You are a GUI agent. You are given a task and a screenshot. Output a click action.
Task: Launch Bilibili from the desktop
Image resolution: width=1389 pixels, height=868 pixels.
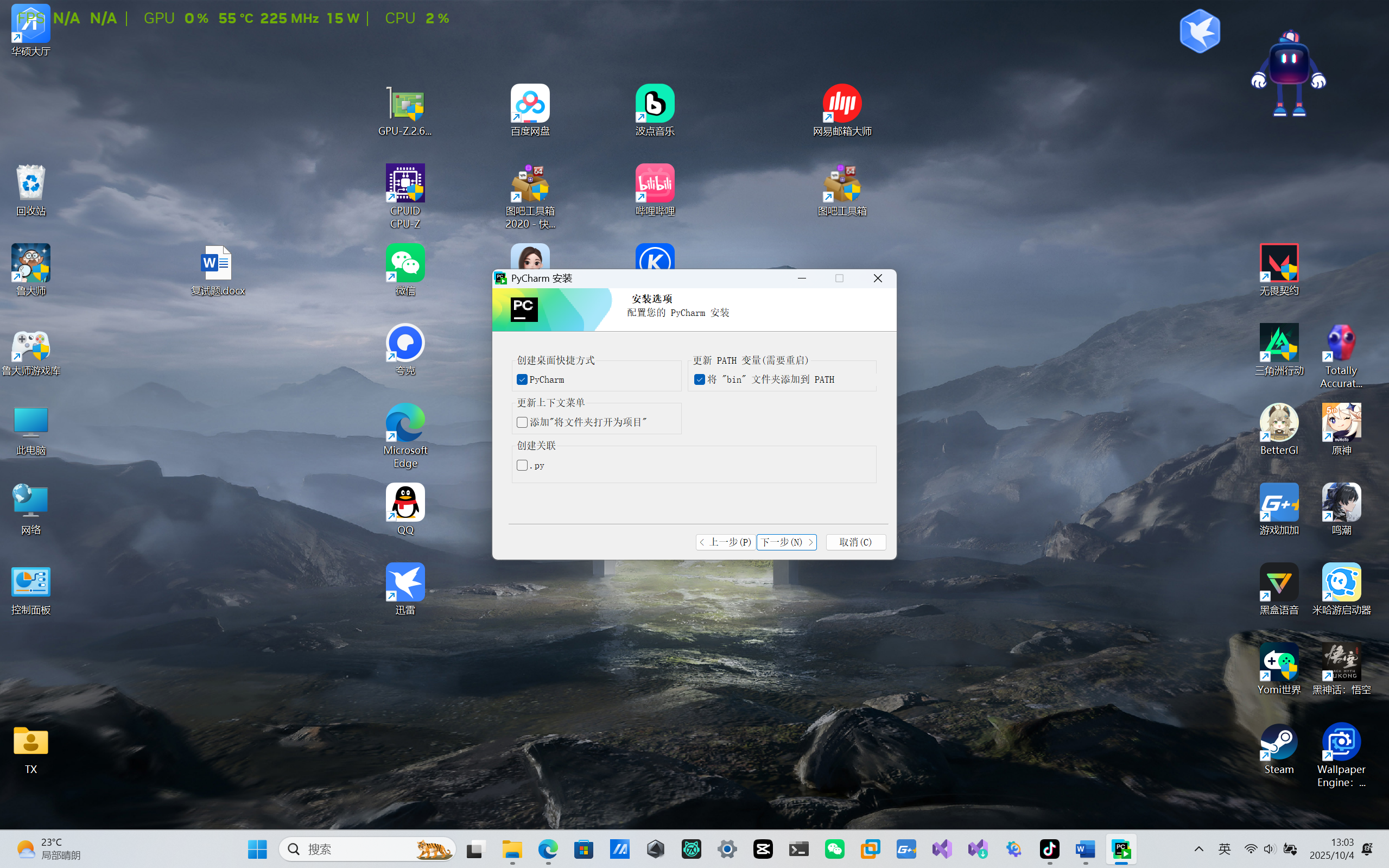[655, 183]
